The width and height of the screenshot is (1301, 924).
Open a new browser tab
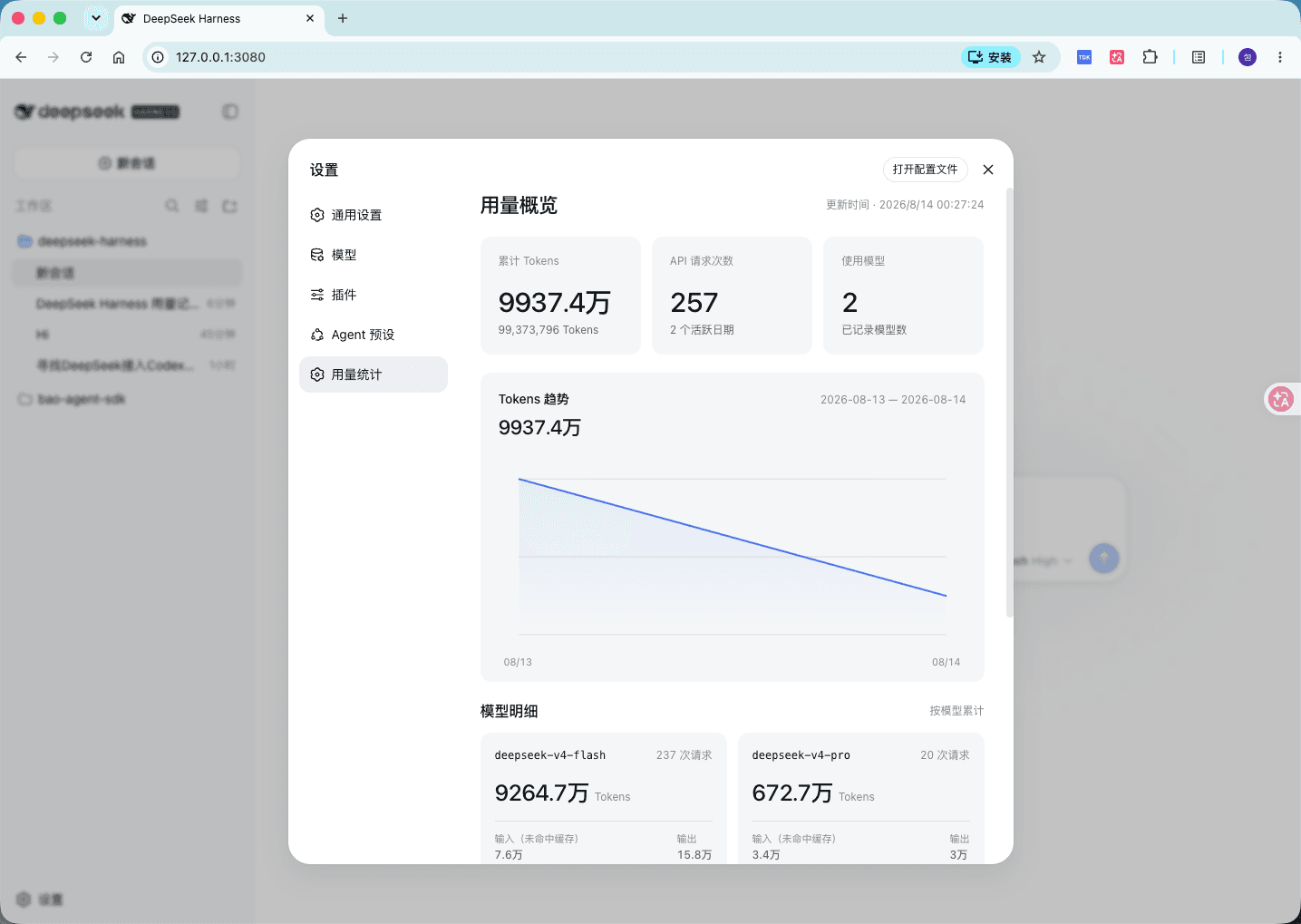coord(343,18)
